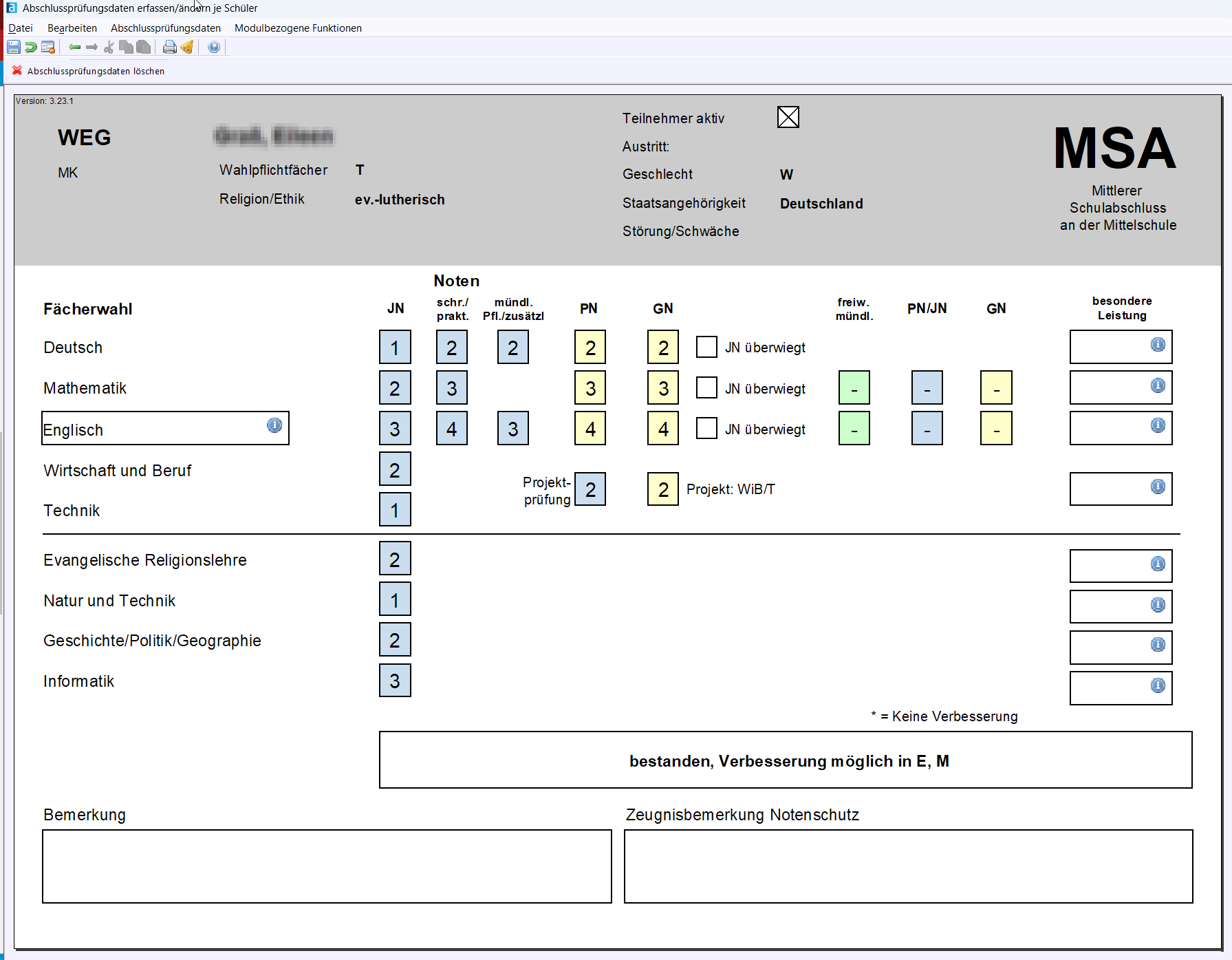This screenshot has height=960, width=1232.
Task: Click the 'ev.-lutherisch' religion value
Action: point(400,200)
